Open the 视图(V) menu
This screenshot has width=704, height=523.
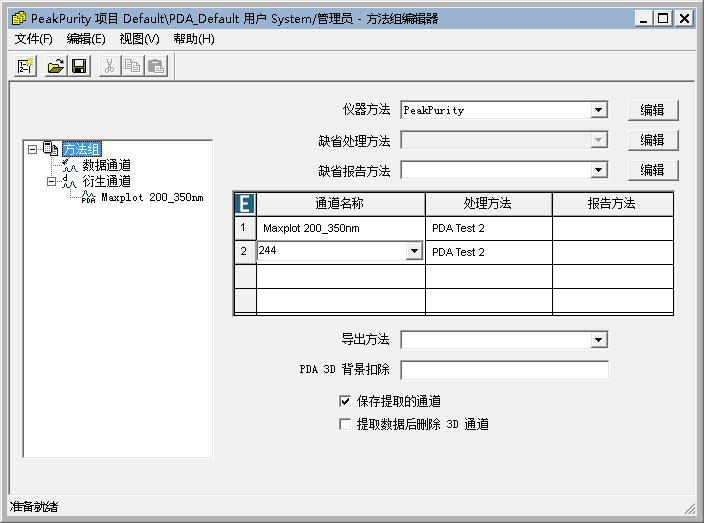click(x=139, y=39)
